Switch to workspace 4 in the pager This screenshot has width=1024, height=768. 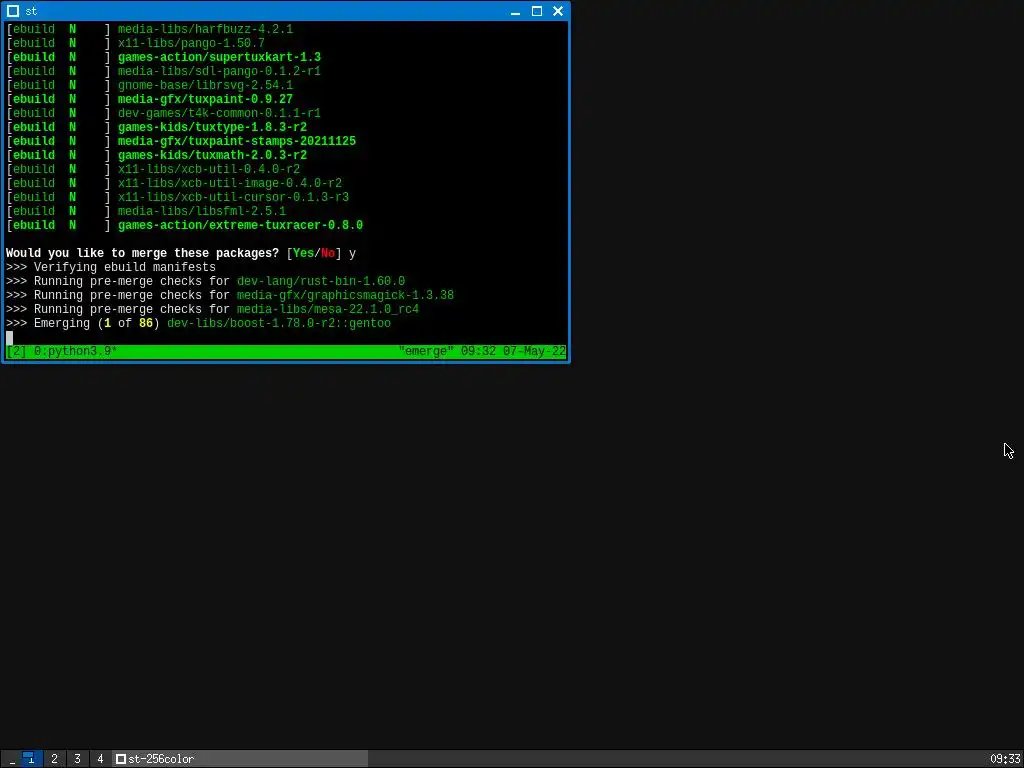pos(100,759)
